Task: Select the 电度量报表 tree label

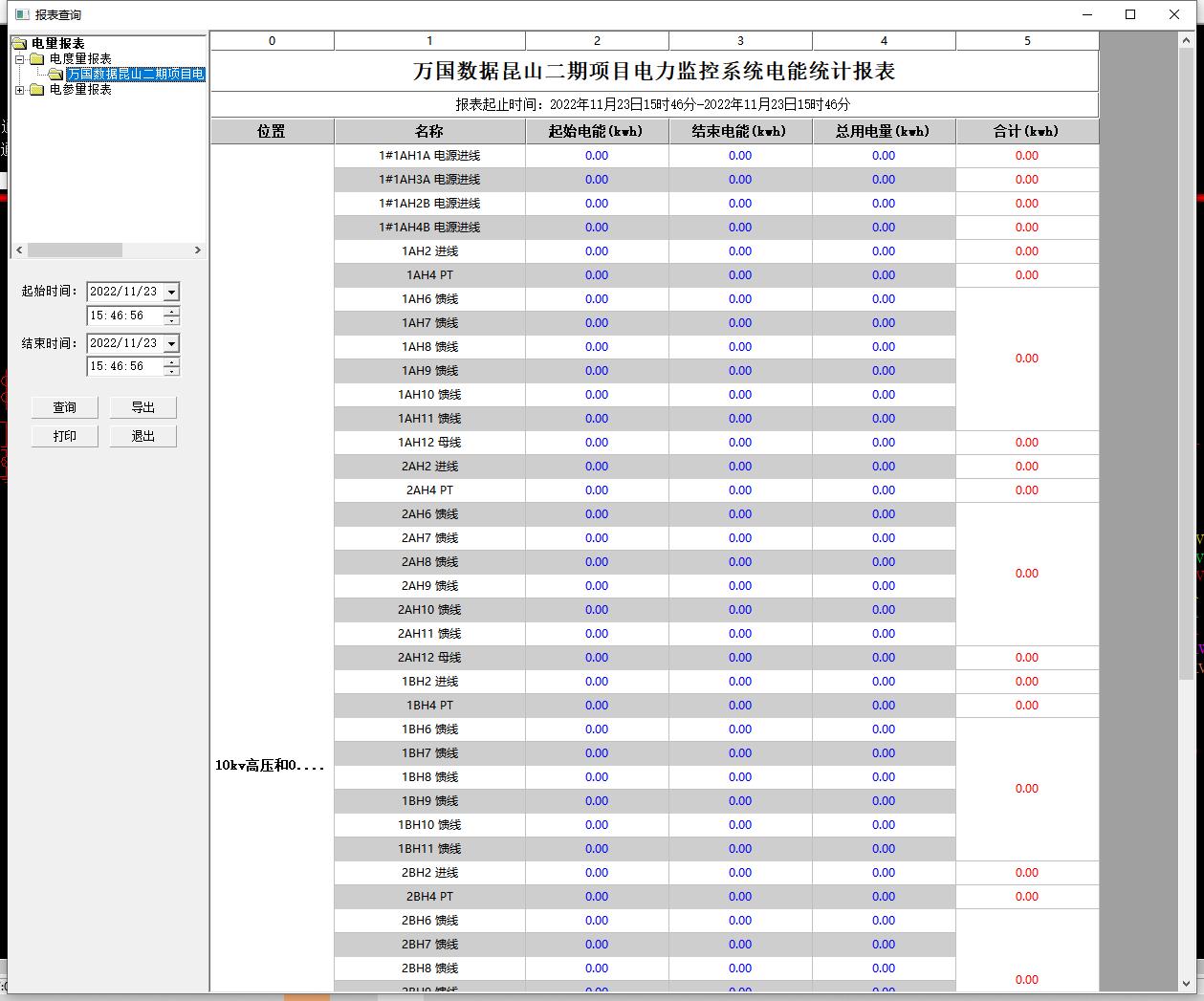Action: [x=80, y=58]
